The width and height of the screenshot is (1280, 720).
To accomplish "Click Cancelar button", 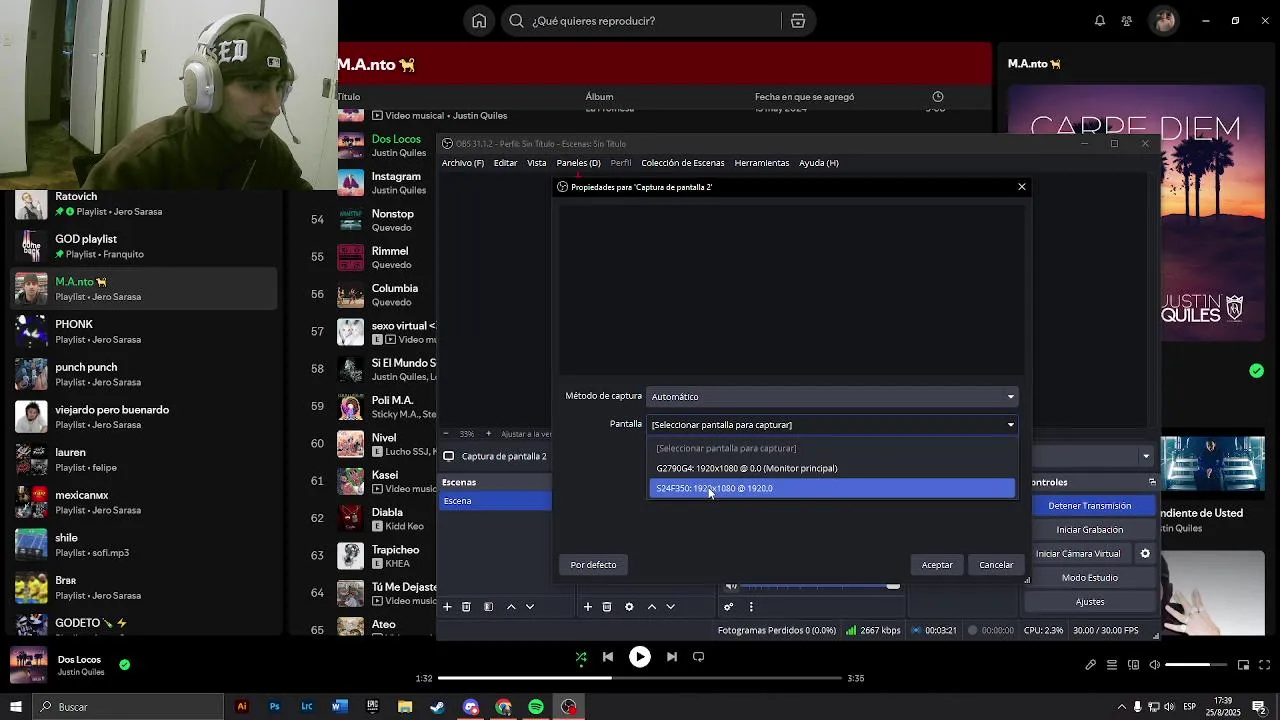I will pyautogui.click(x=996, y=565).
